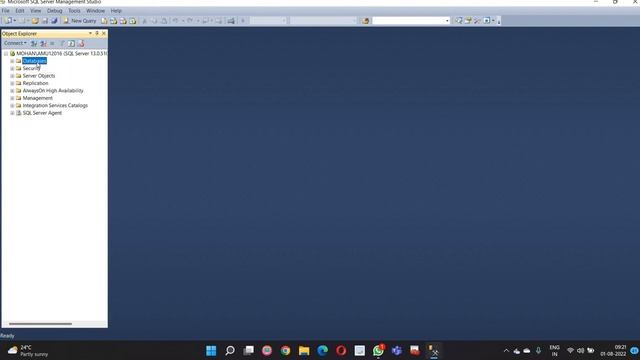
Task: Open the Help menu
Action: click(x=116, y=11)
